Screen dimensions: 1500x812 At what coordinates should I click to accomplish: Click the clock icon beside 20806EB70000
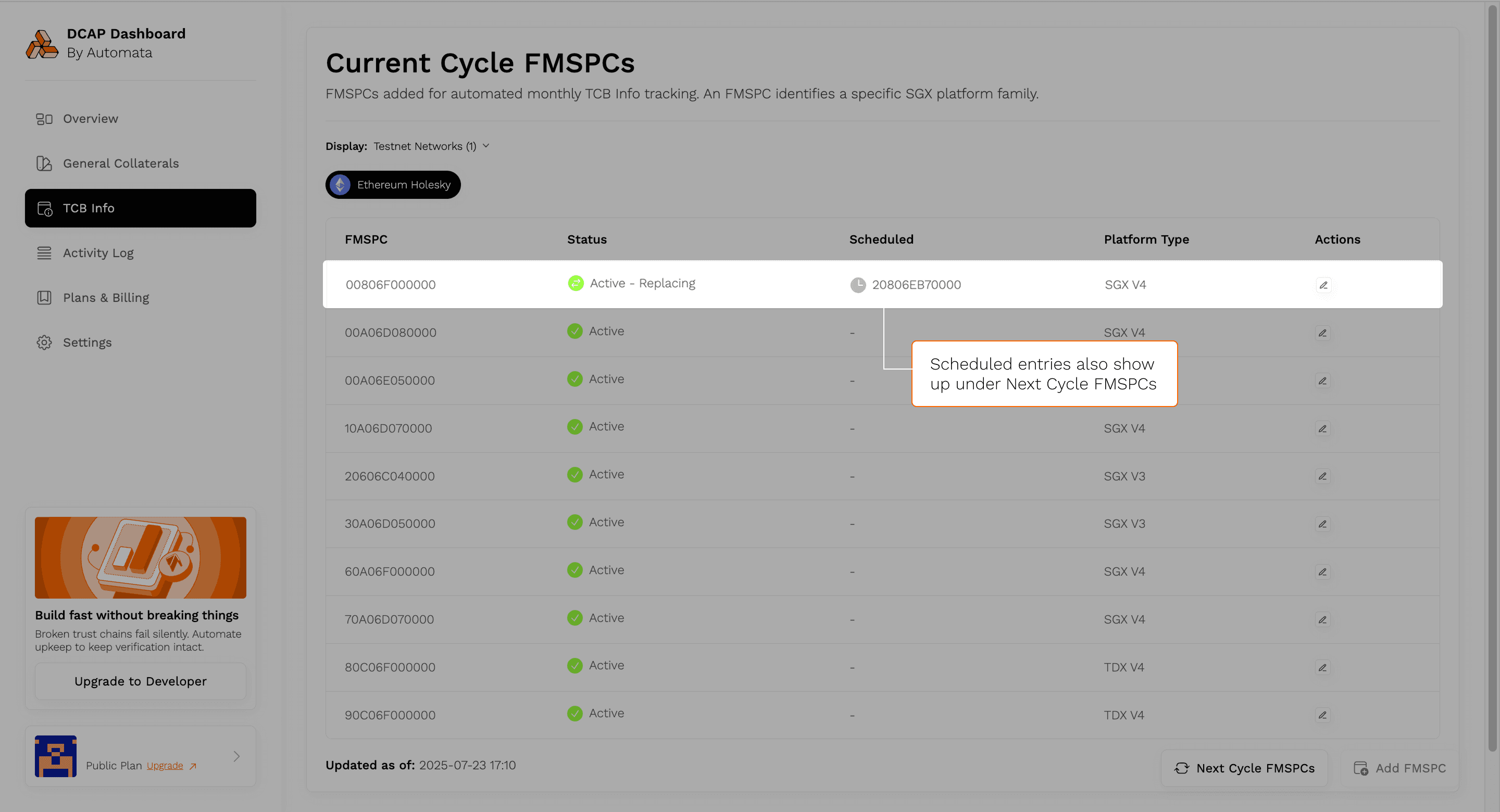(x=858, y=285)
